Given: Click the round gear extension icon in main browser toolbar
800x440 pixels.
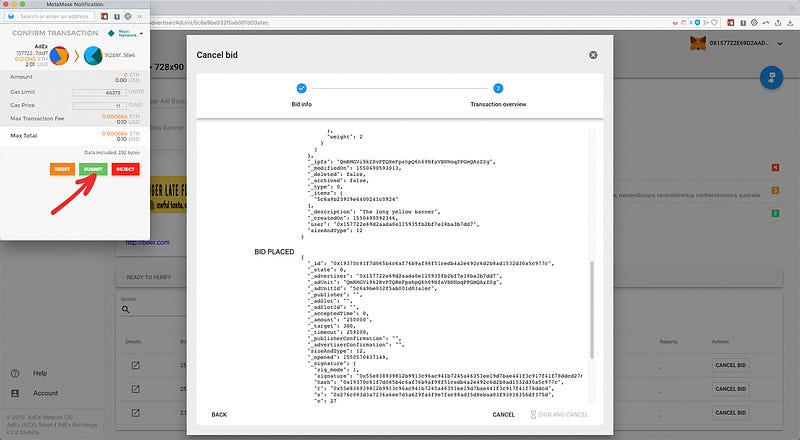Looking at the screenshot, I should [x=754, y=22].
